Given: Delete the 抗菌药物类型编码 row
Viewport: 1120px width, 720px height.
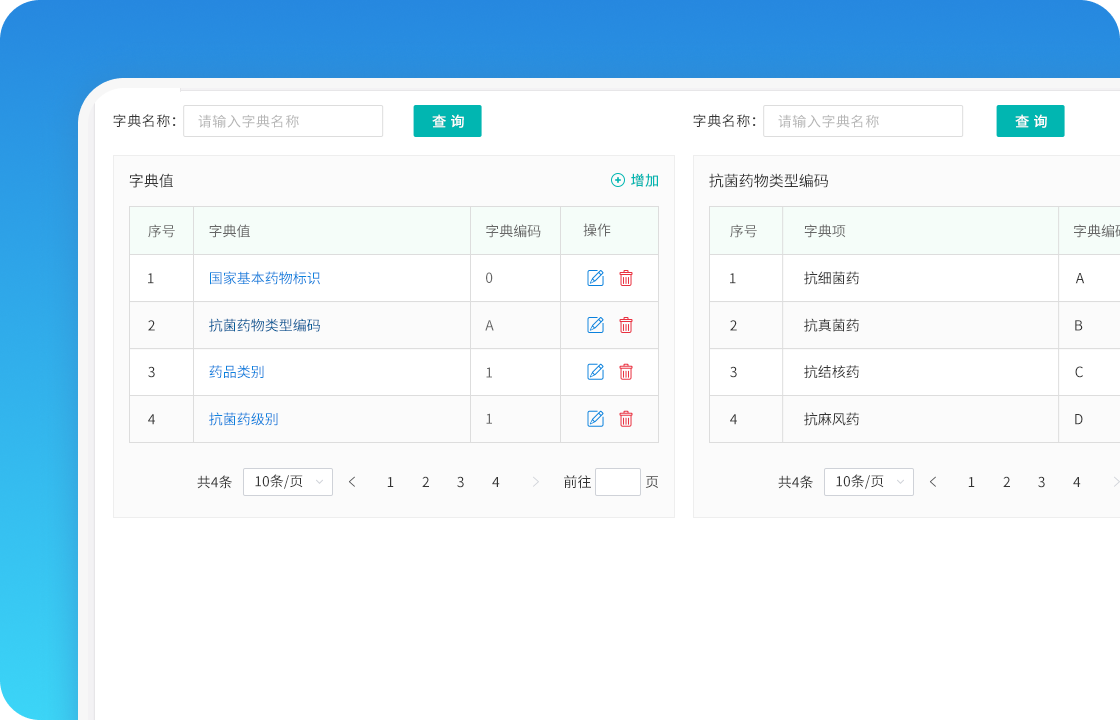Looking at the screenshot, I should pyautogui.click(x=626, y=325).
